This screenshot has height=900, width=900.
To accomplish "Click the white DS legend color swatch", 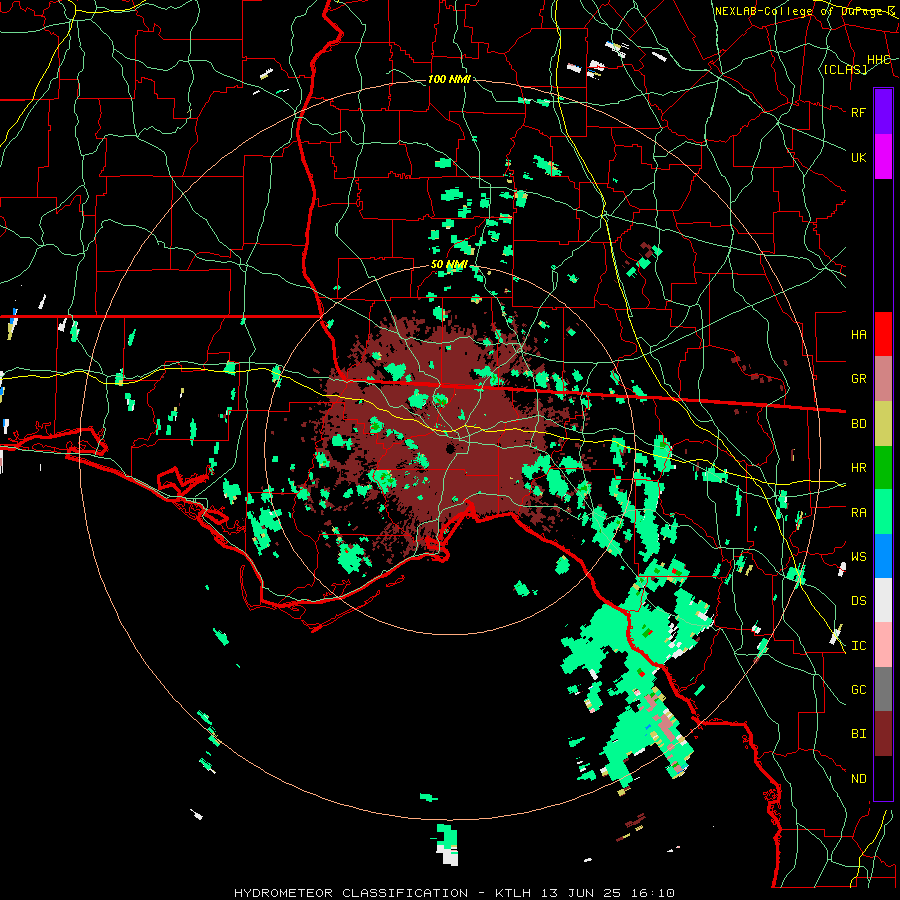I will pos(883,600).
